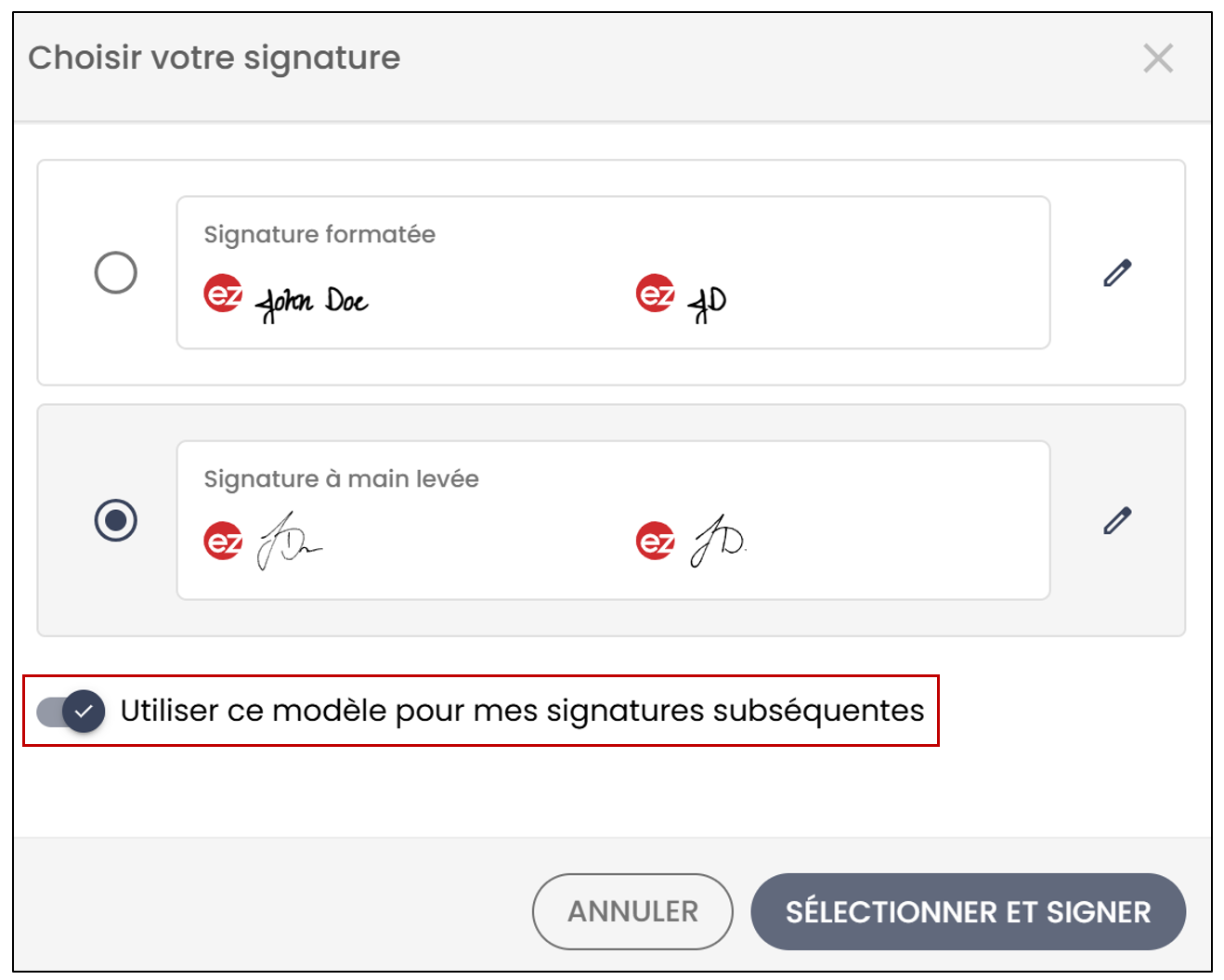The image size is (1224, 980).
Task: Edit the Signature à main levée pencil icon
Action: [1117, 520]
